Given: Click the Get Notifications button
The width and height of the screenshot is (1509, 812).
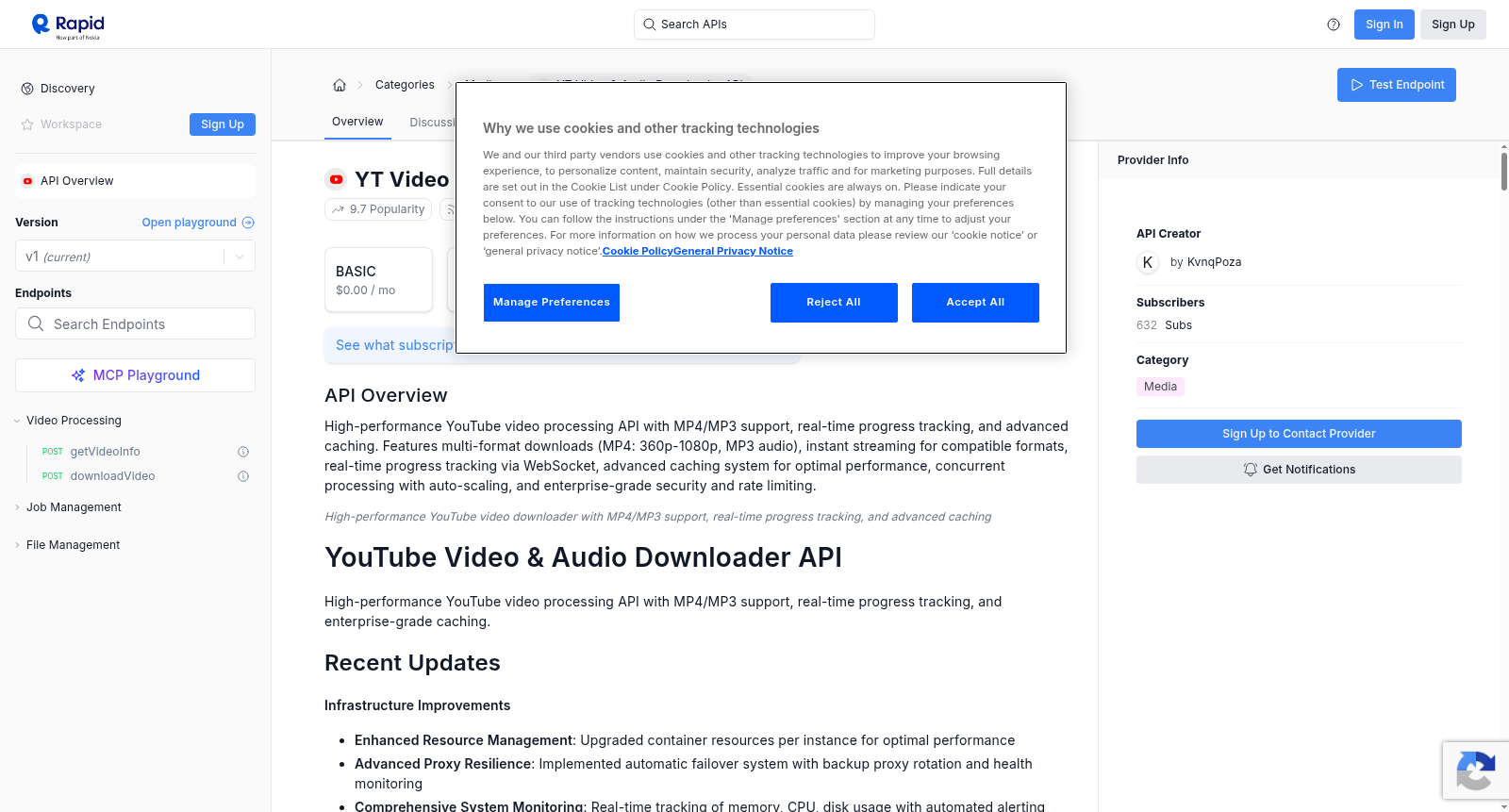Looking at the screenshot, I should [1299, 470].
